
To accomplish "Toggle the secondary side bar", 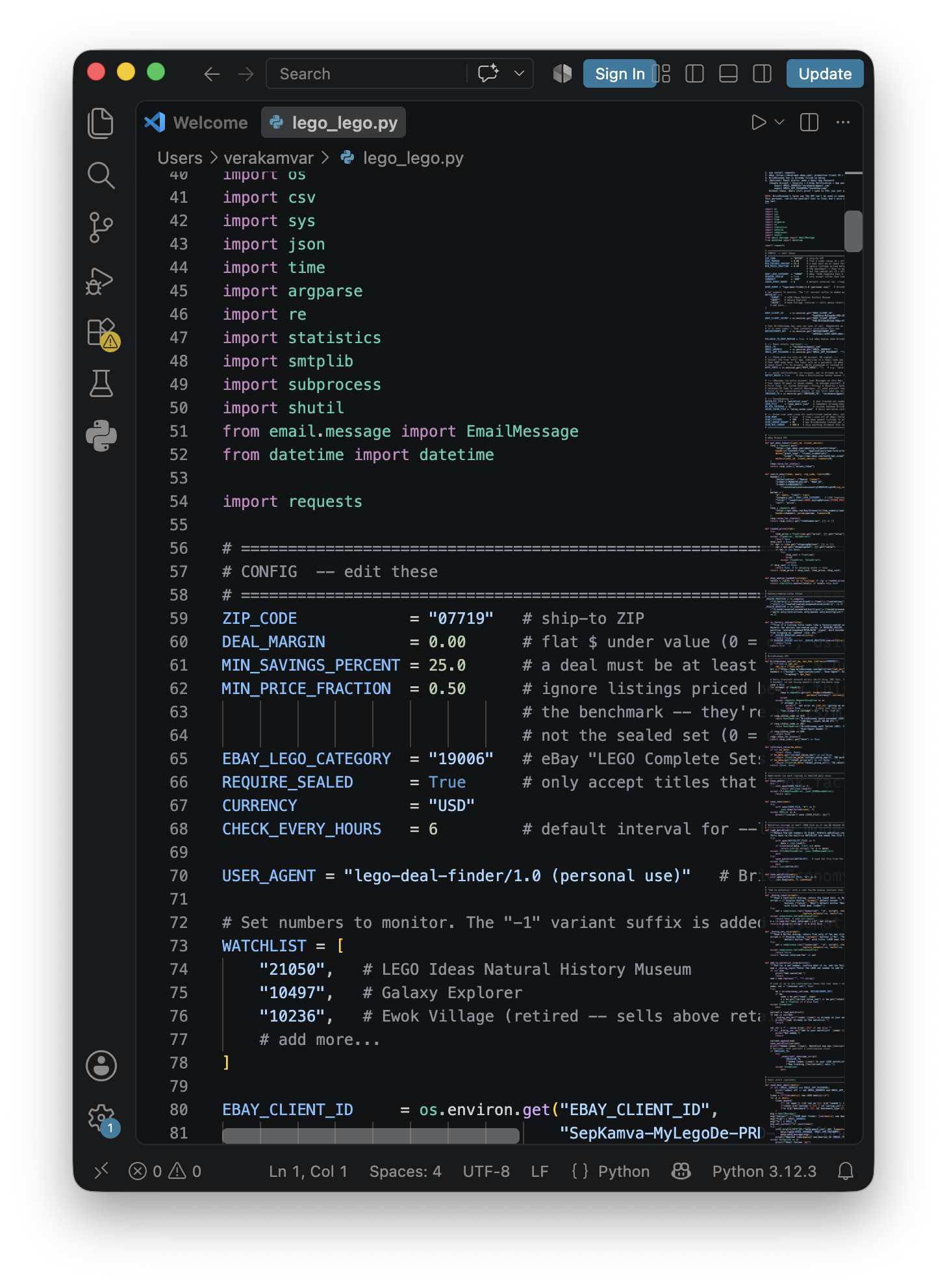I will click(x=762, y=73).
